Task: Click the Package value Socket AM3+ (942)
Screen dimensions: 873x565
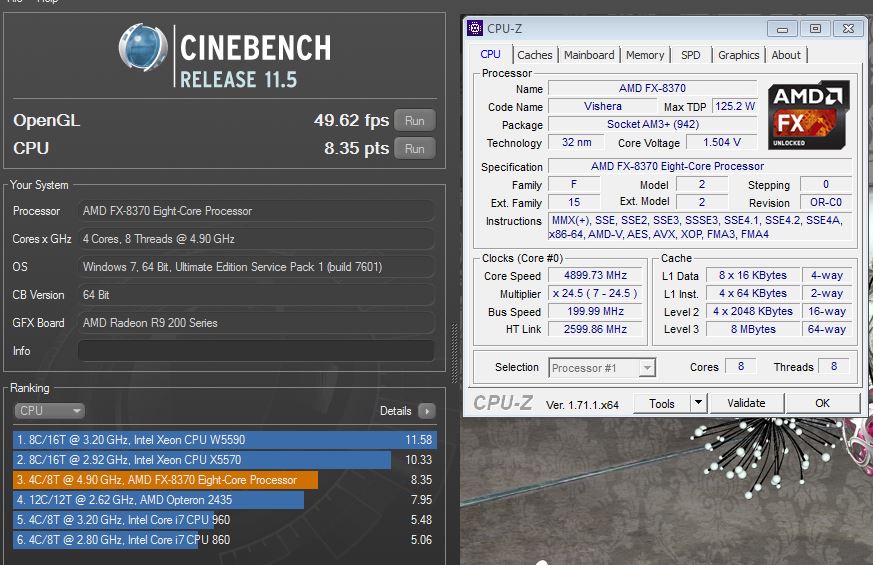Action: coord(652,124)
